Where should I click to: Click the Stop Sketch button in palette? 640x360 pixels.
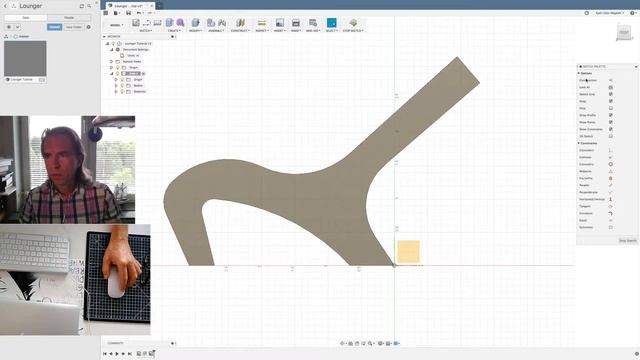tap(628, 240)
